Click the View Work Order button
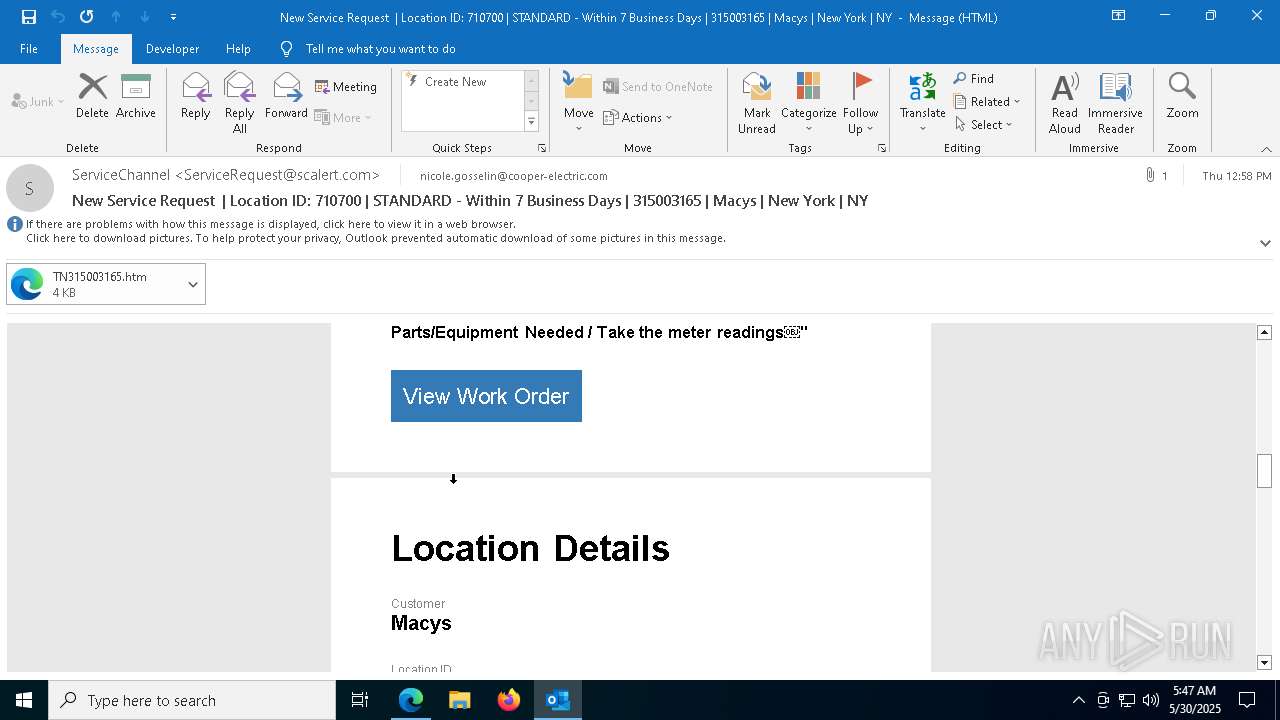This screenshot has width=1280, height=720. pyautogui.click(x=486, y=396)
